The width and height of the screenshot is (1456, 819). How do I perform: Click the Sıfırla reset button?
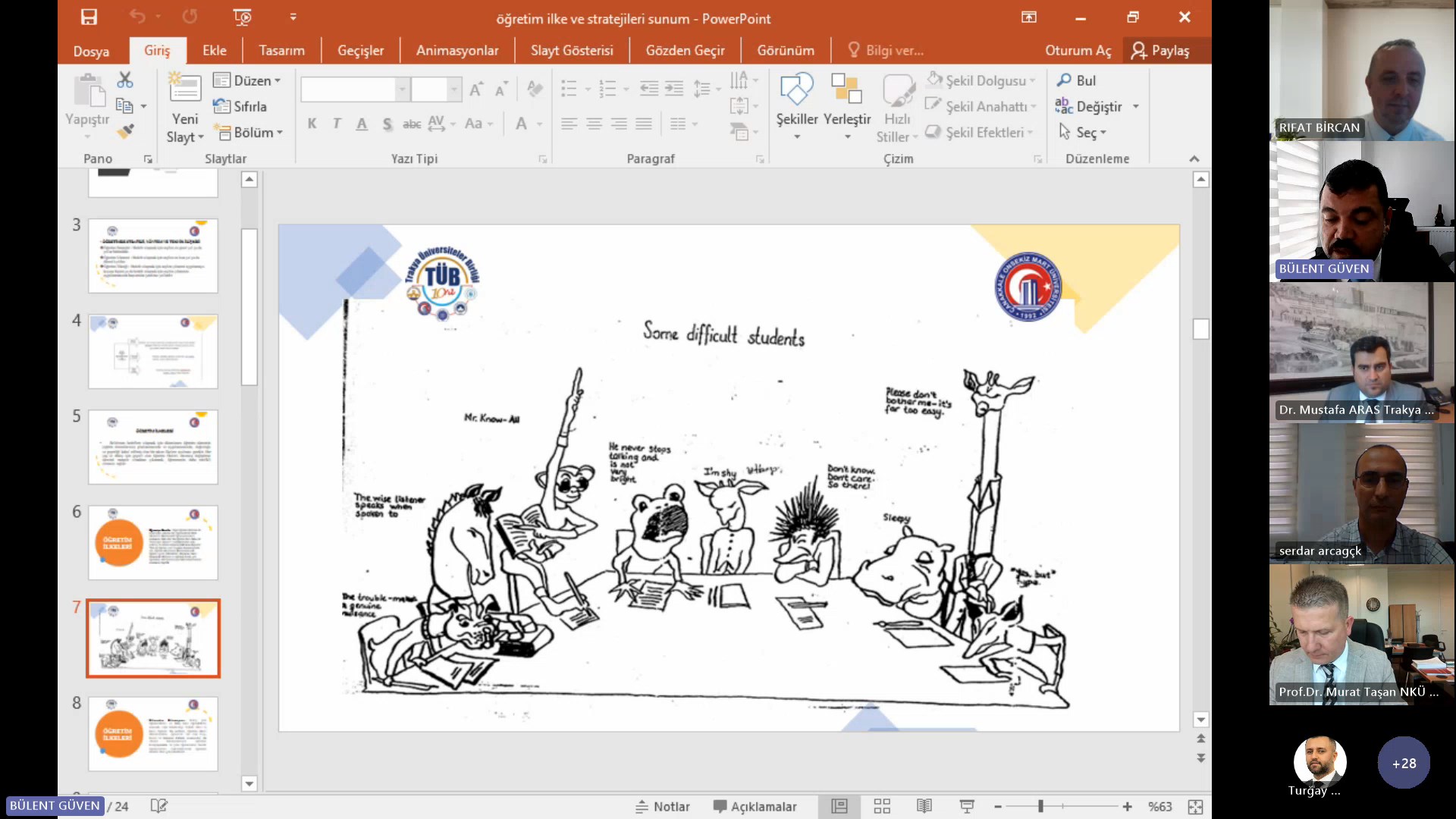click(240, 106)
